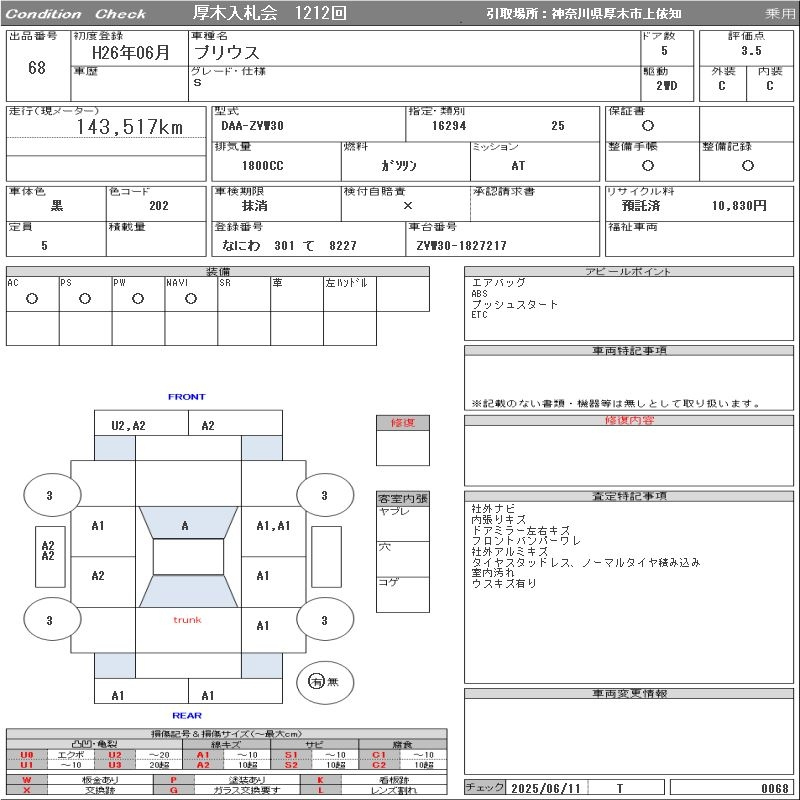Click the pickup location '神奈川県厚木市上依知'
800x800 pixels.
point(616,14)
